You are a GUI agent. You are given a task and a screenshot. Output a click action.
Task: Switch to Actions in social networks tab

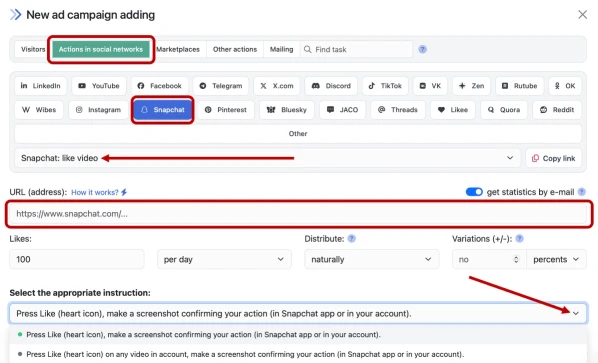pos(101,49)
